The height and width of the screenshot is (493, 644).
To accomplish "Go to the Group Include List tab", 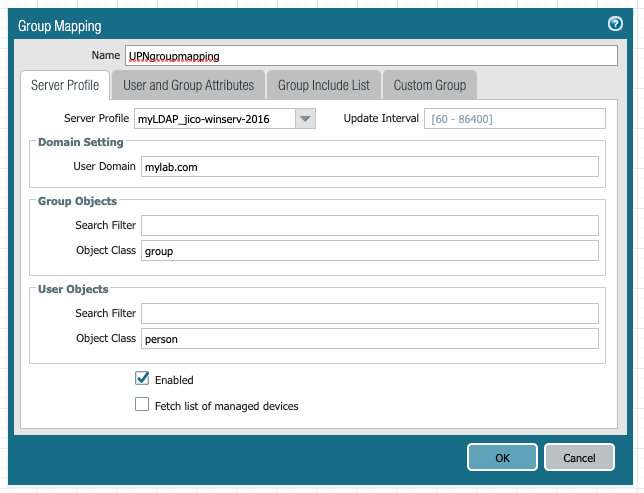I will tap(323, 86).
